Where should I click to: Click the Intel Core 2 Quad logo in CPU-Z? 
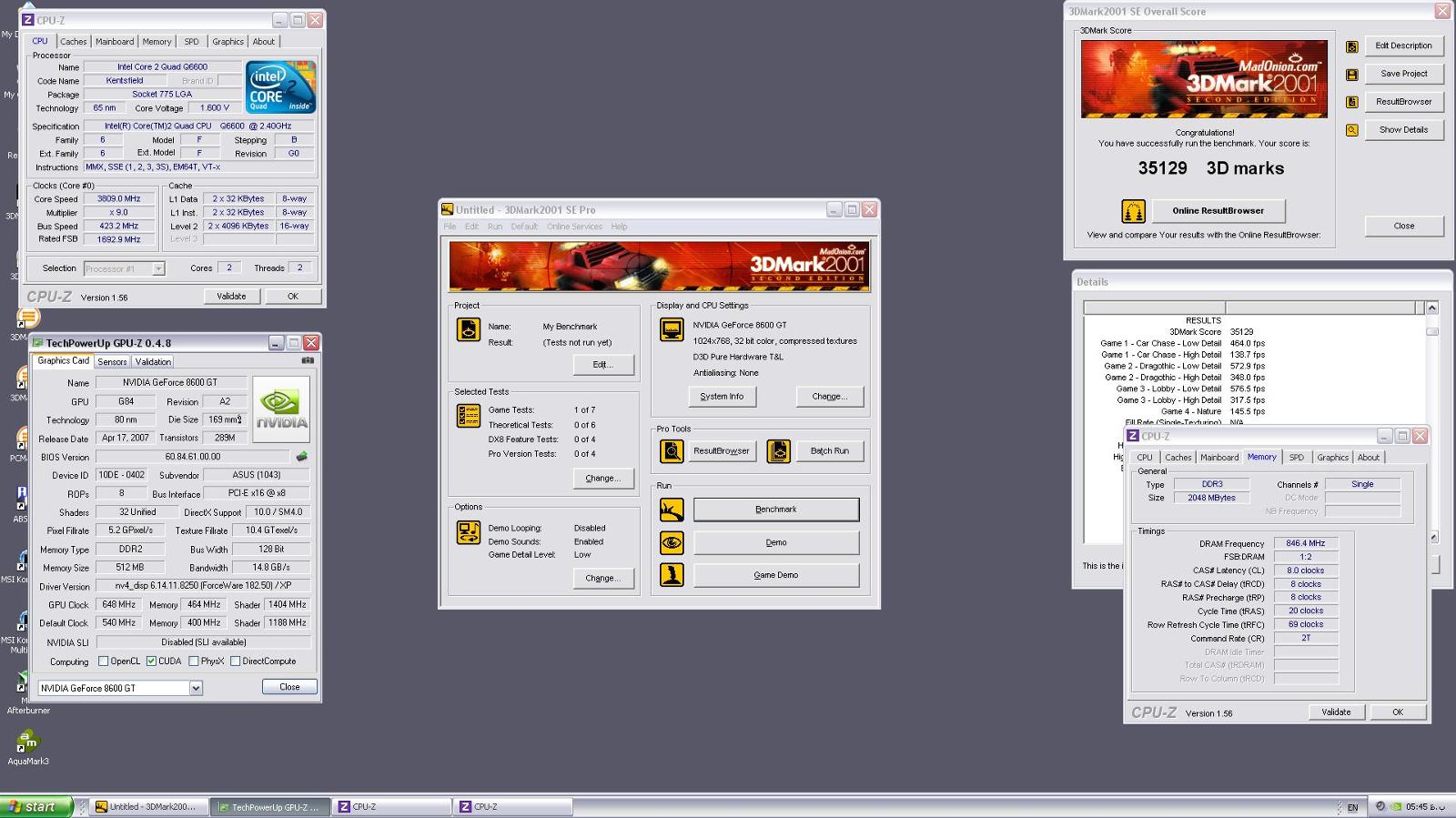click(x=281, y=87)
